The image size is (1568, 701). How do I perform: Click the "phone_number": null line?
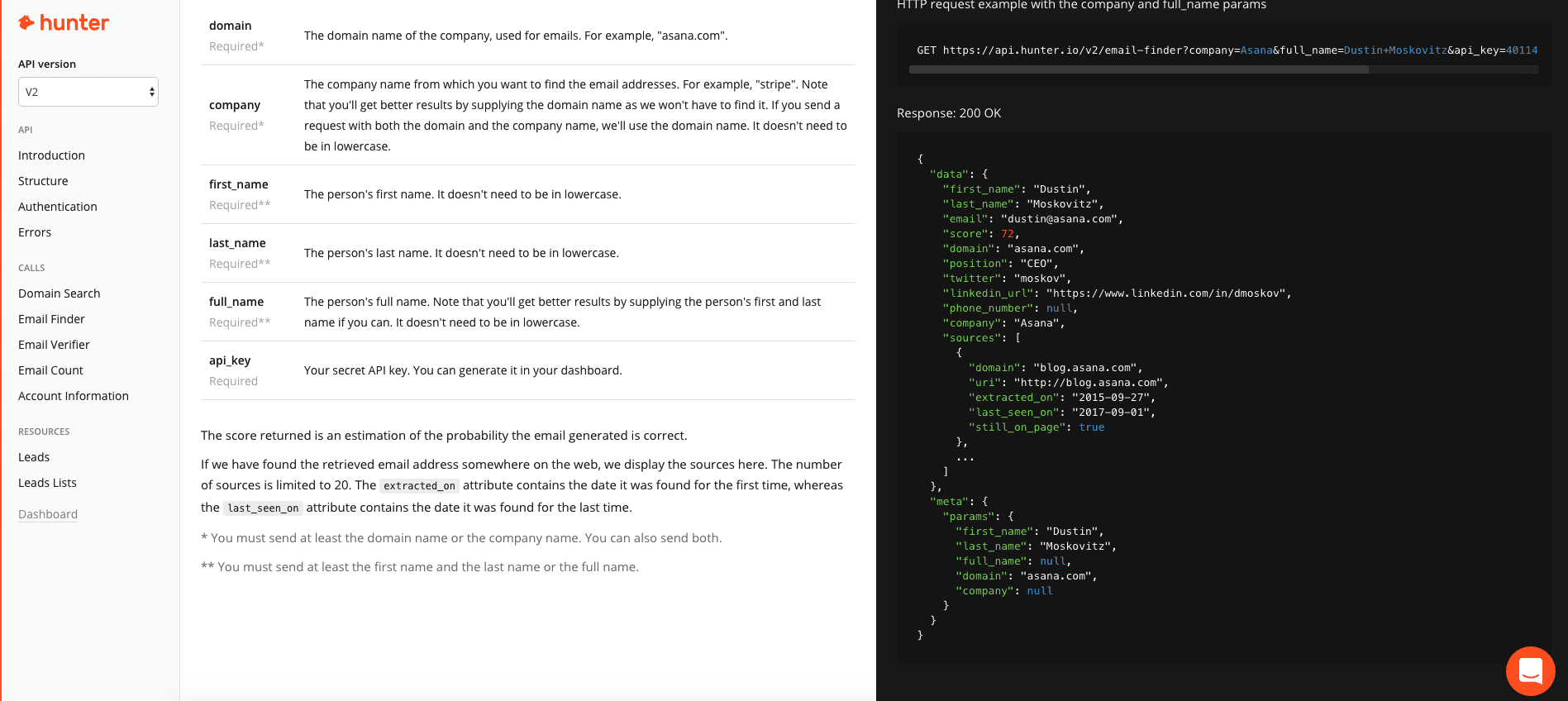point(1010,308)
